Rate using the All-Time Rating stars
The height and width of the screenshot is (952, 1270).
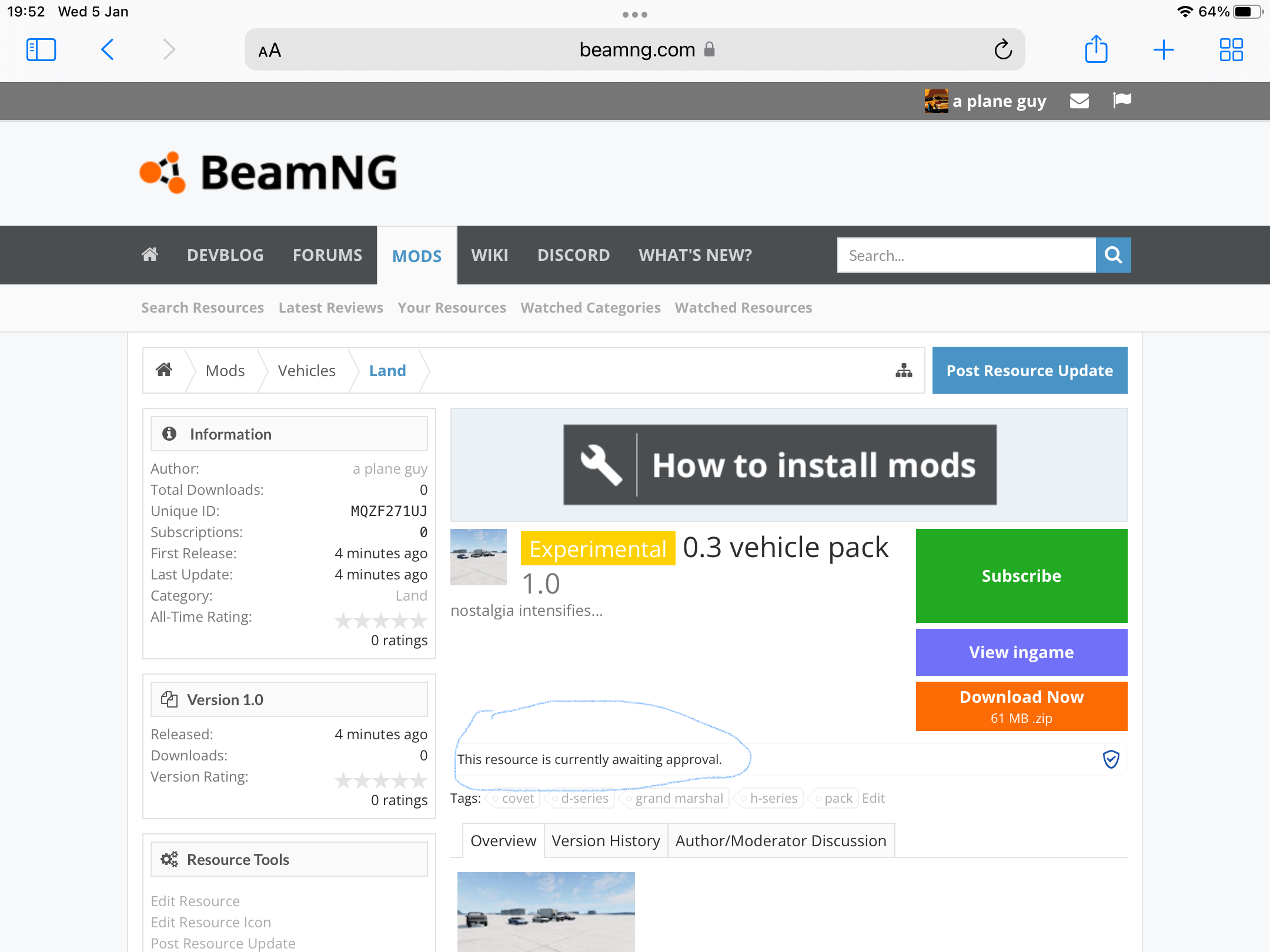pyautogui.click(x=380, y=621)
